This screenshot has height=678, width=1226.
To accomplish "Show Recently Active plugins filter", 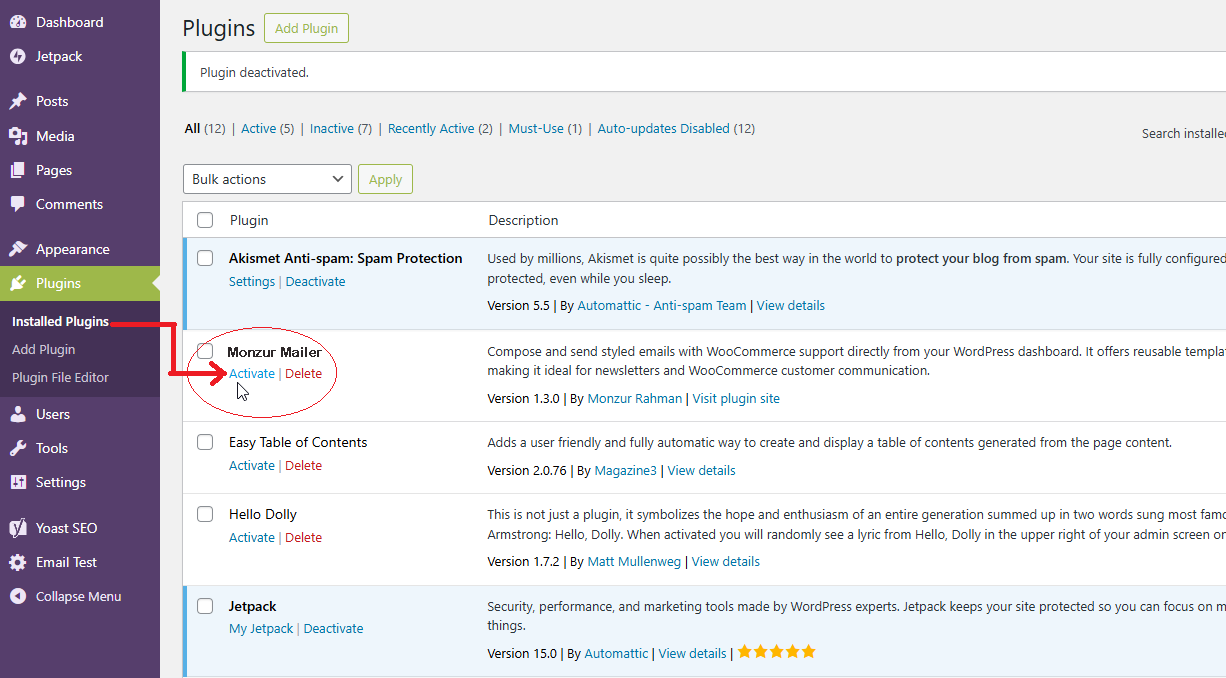I will coord(430,128).
